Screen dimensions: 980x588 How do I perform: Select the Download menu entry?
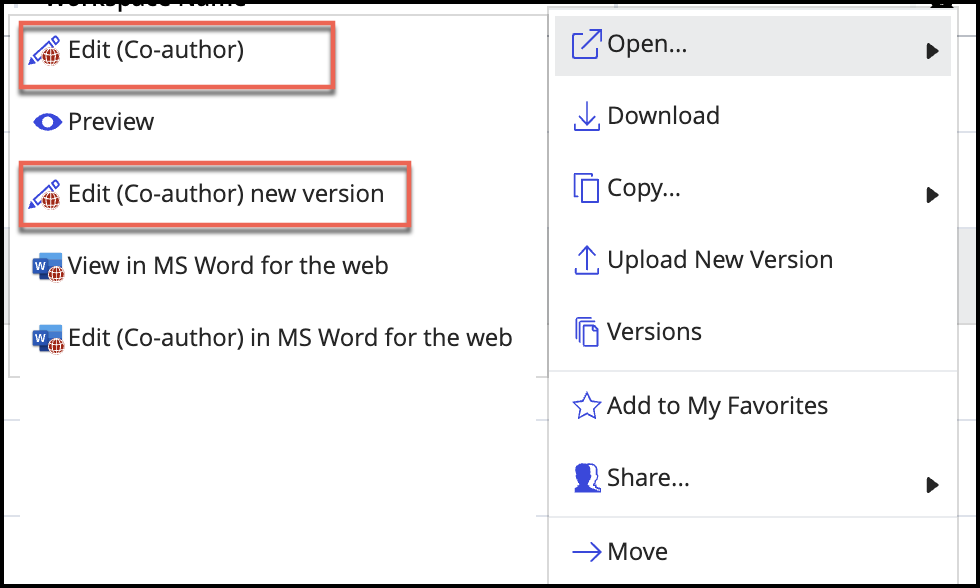[x=663, y=116]
